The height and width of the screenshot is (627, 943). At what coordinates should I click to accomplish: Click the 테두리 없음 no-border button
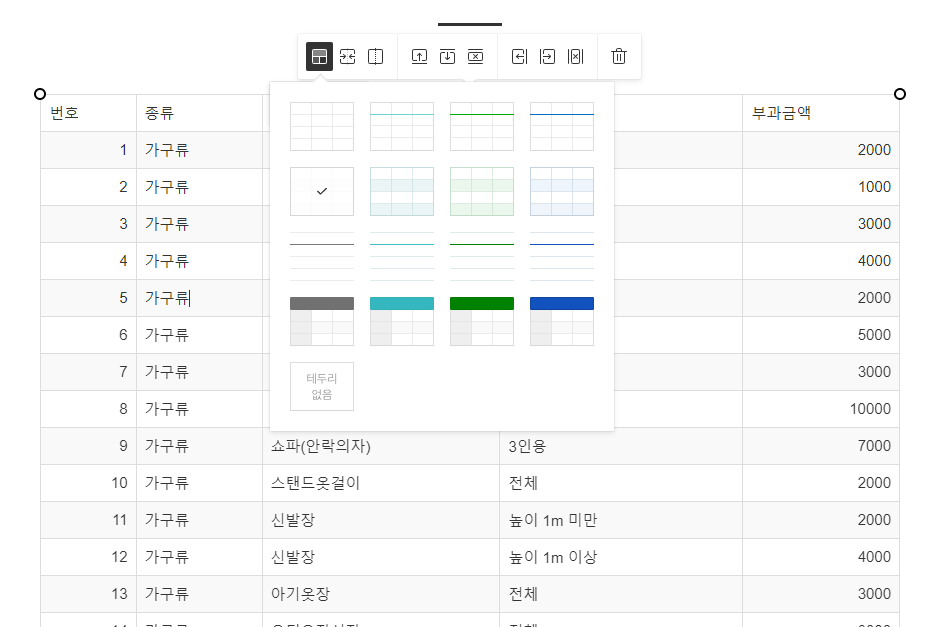pos(321,386)
